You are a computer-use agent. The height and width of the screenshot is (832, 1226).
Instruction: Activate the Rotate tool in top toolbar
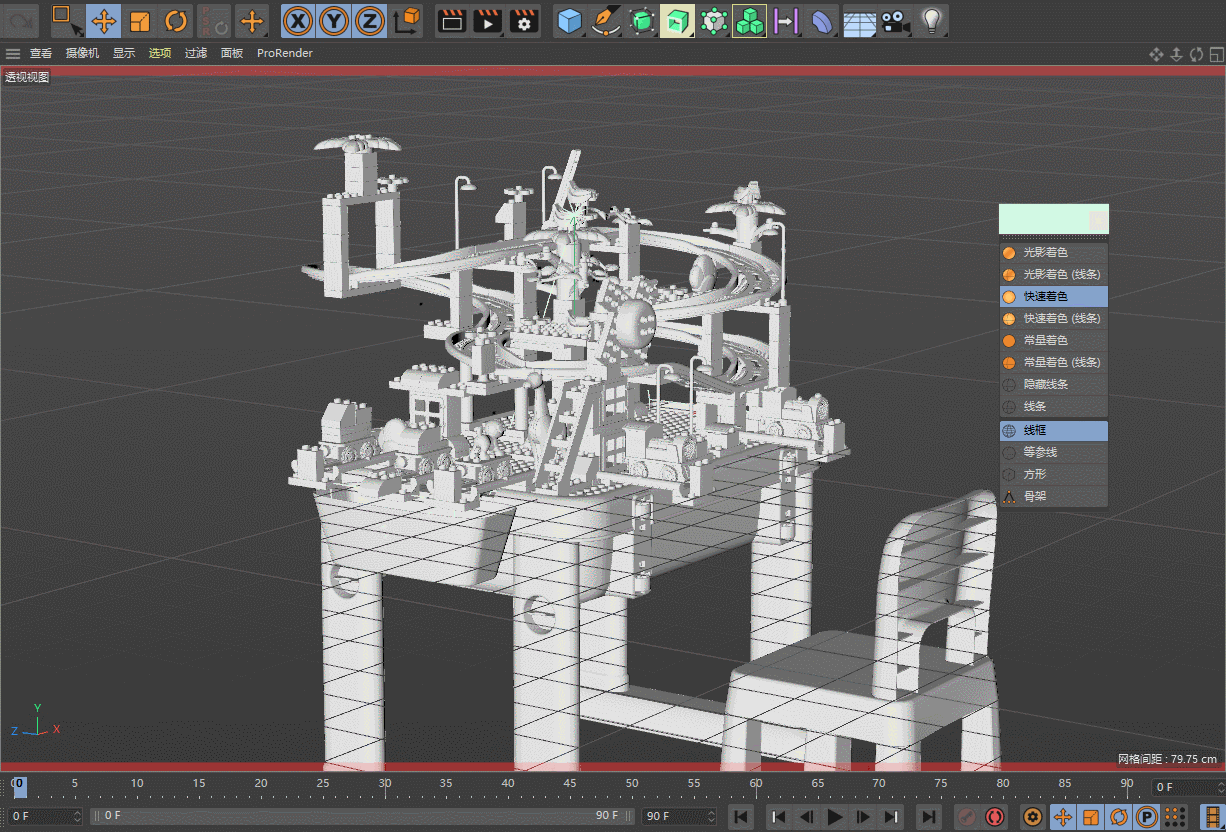click(176, 20)
